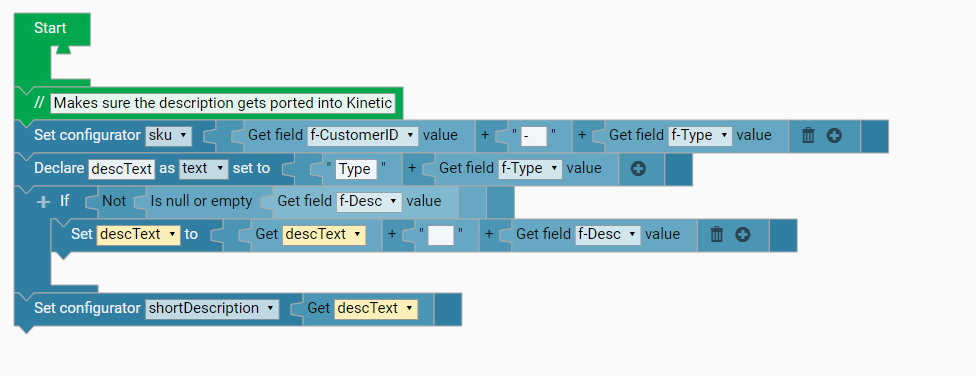Click plus circle icon in Set descText row
The width and height of the screenshot is (976, 376).
743,234
